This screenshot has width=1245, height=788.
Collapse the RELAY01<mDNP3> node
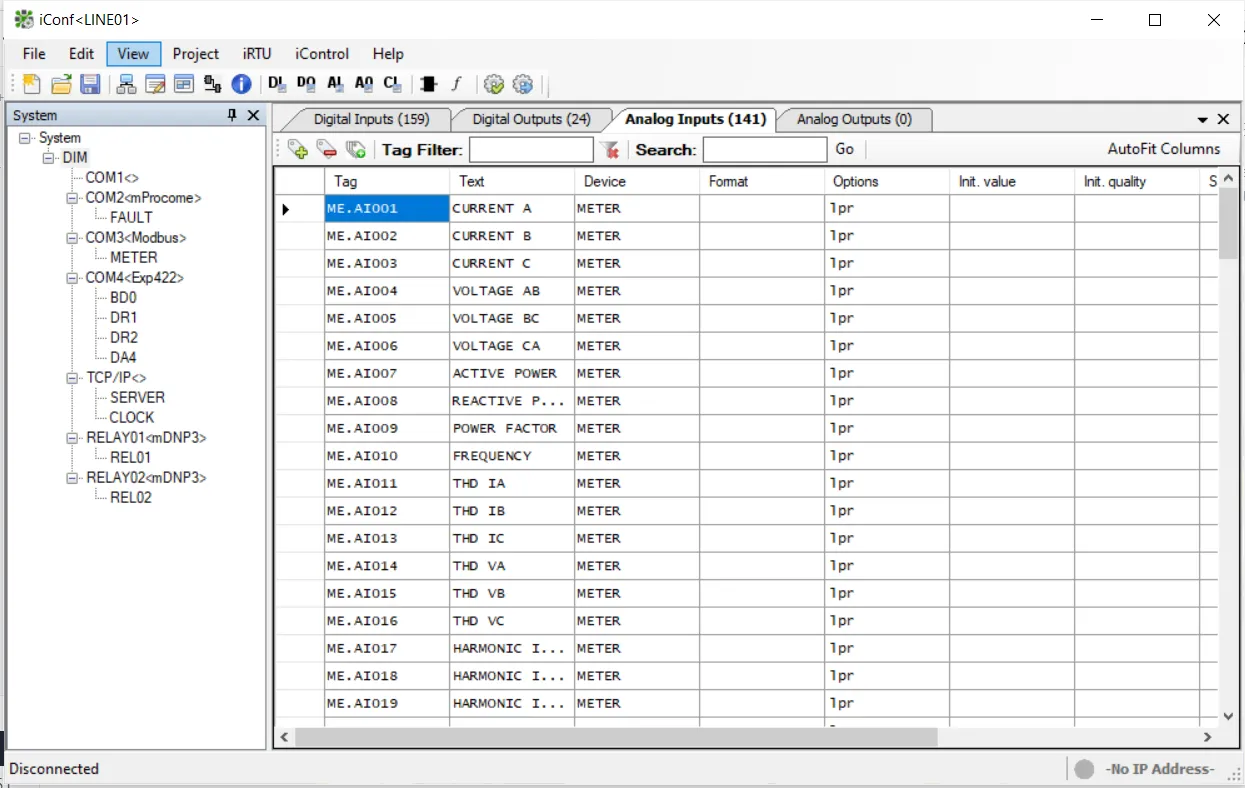click(72, 438)
